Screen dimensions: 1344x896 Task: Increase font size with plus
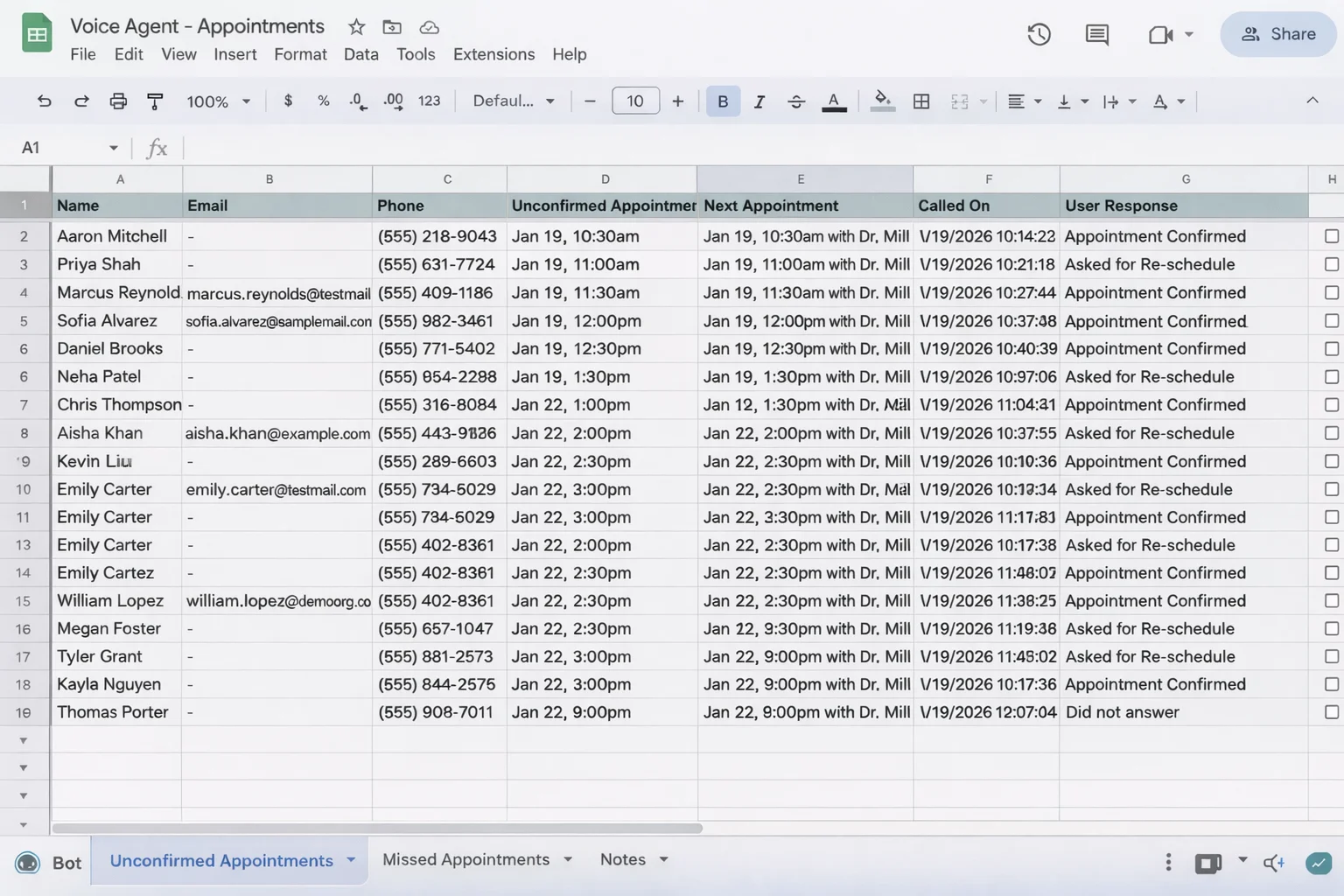(x=677, y=101)
